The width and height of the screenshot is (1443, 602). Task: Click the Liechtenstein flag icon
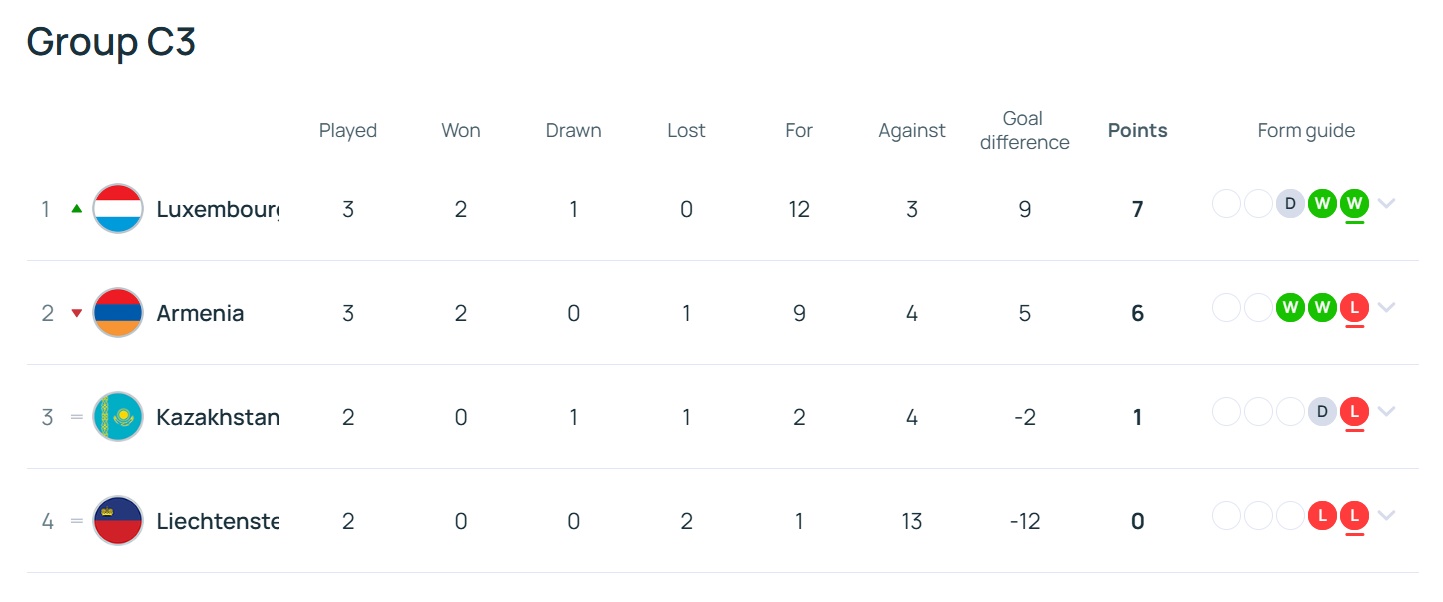click(x=118, y=521)
